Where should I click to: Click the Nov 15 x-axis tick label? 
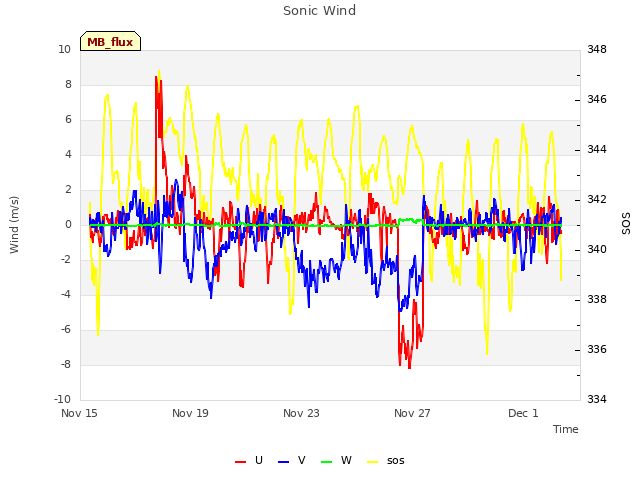pyautogui.click(x=79, y=413)
